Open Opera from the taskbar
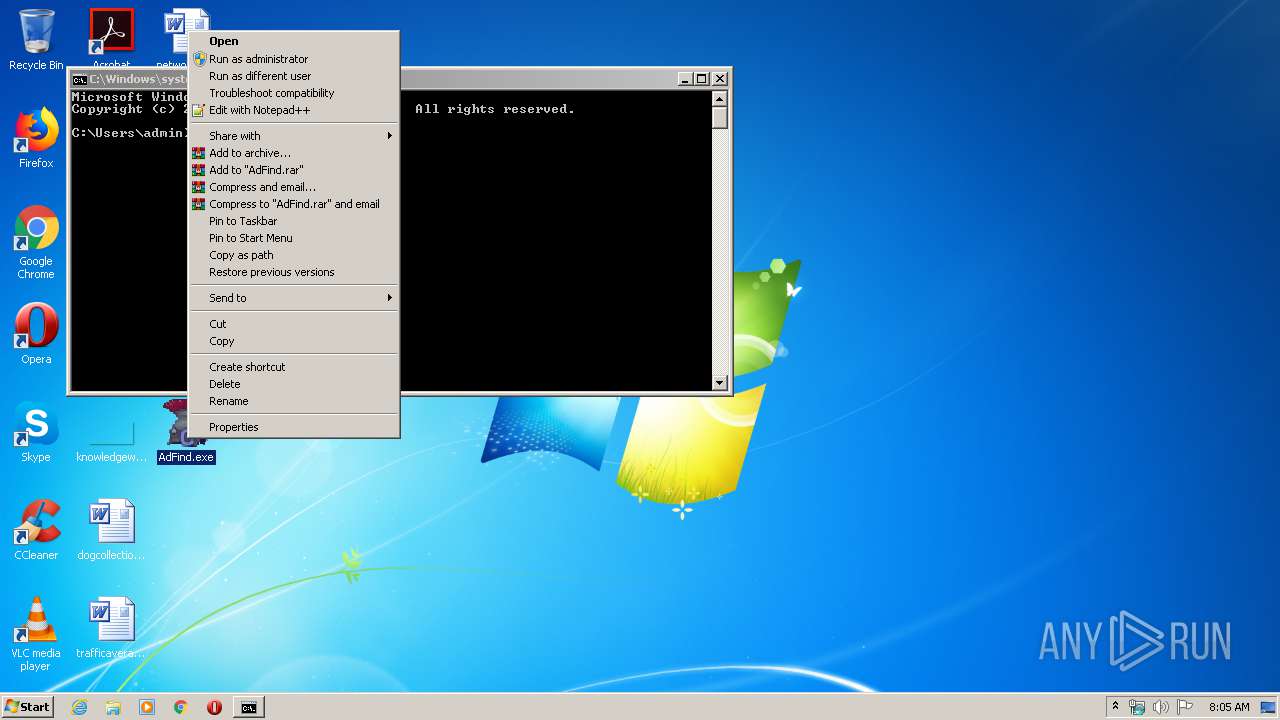This screenshot has height=720, width=1280. pos(214,707)
